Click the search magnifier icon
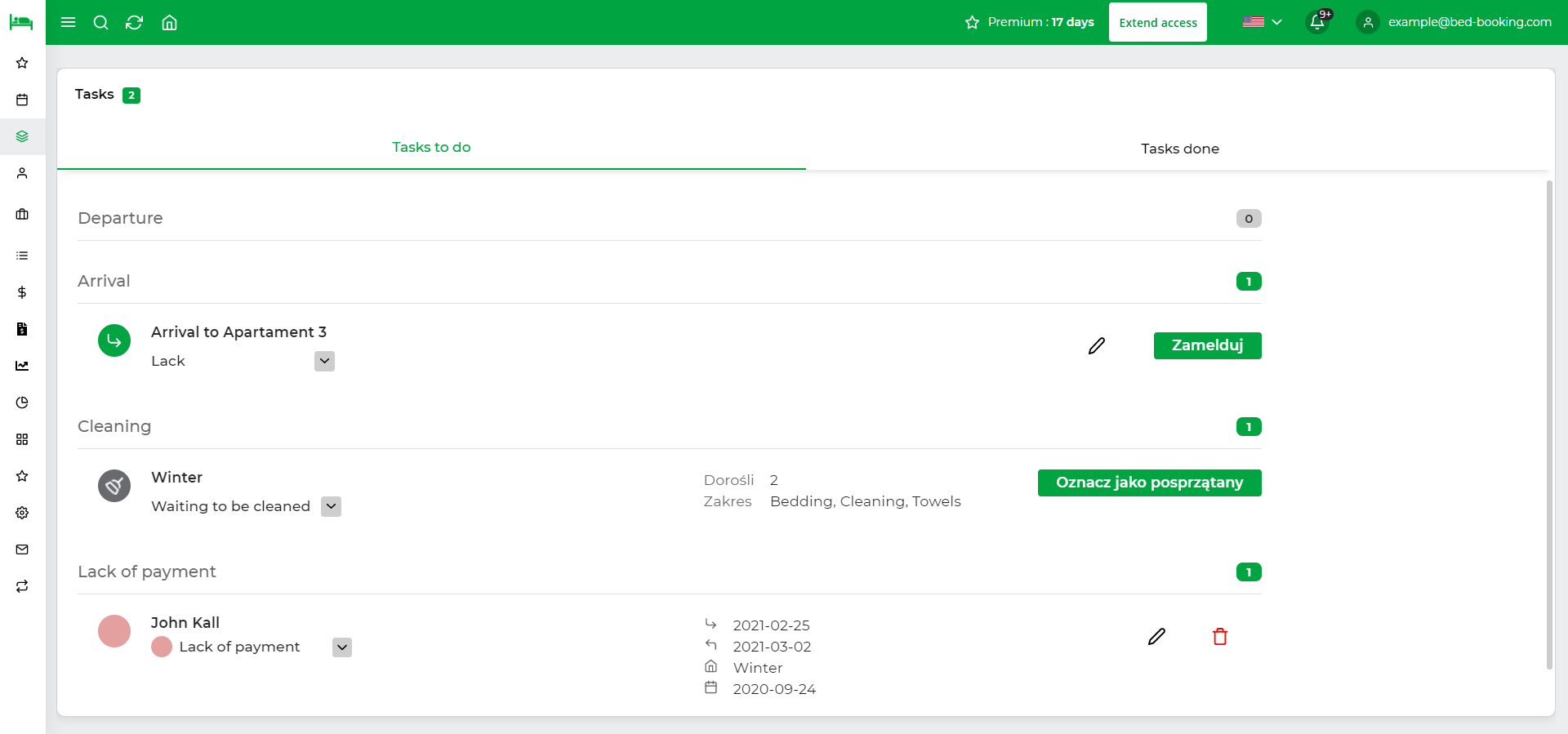Screen dimensions: 1568x734 [x=101, y=22]
